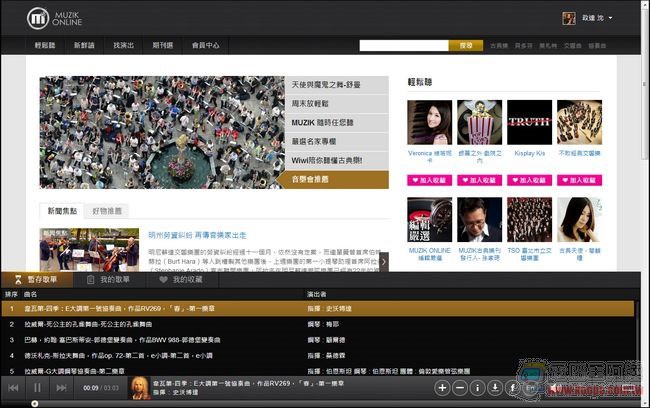Open the Veronica pianist thumbnail

[x=429, y=122]
